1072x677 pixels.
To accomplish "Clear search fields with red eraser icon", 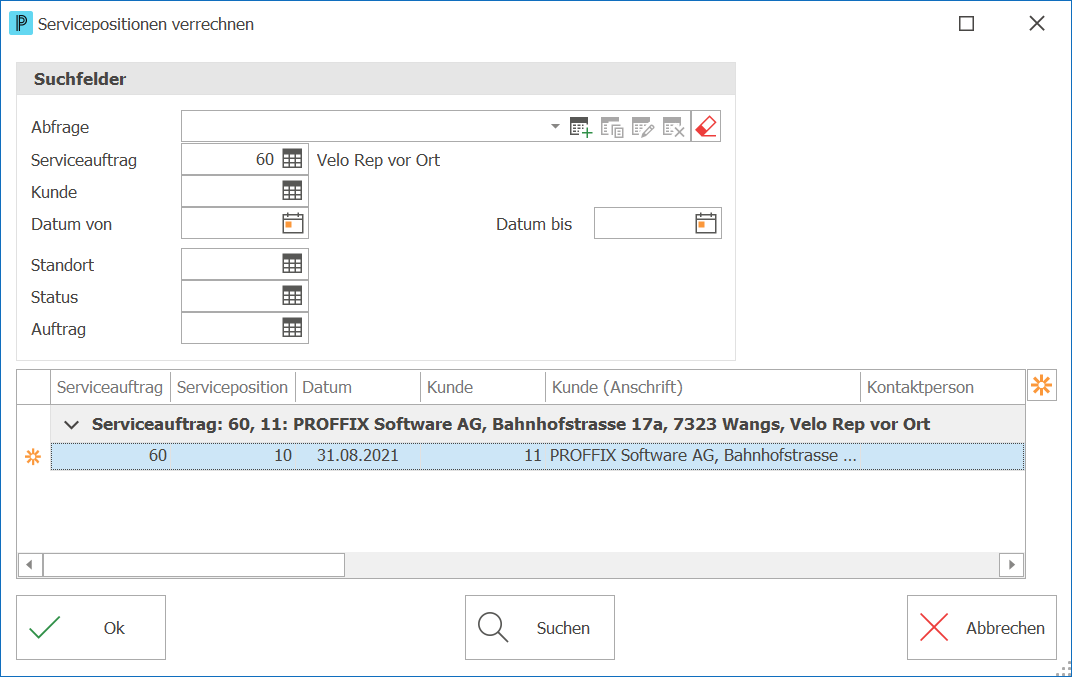I will click(706, 127).
